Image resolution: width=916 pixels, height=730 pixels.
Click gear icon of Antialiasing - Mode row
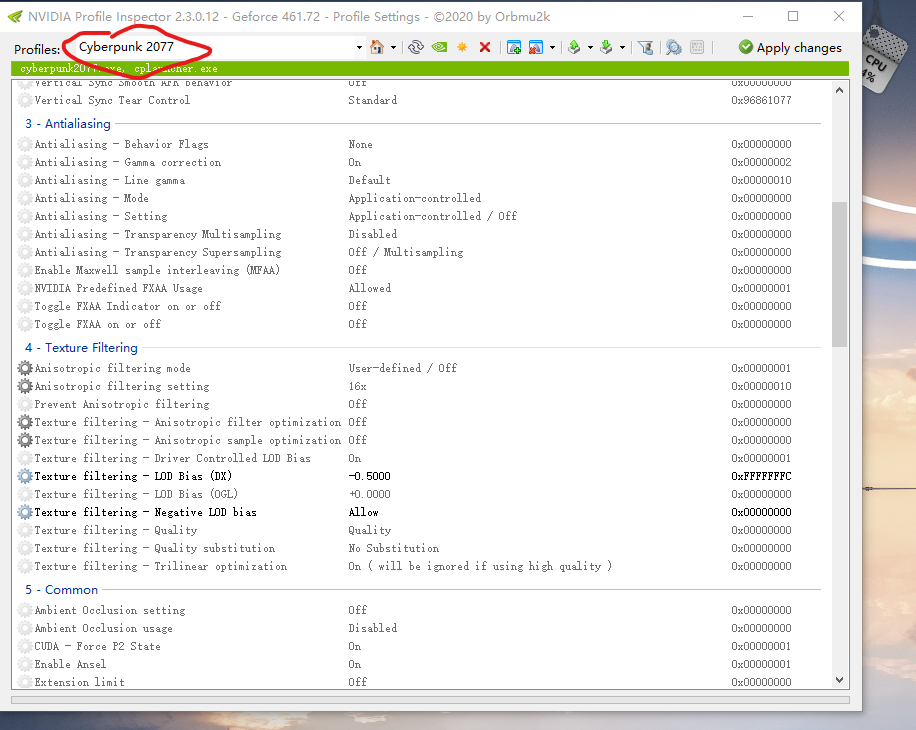click(x=25, y=199)
